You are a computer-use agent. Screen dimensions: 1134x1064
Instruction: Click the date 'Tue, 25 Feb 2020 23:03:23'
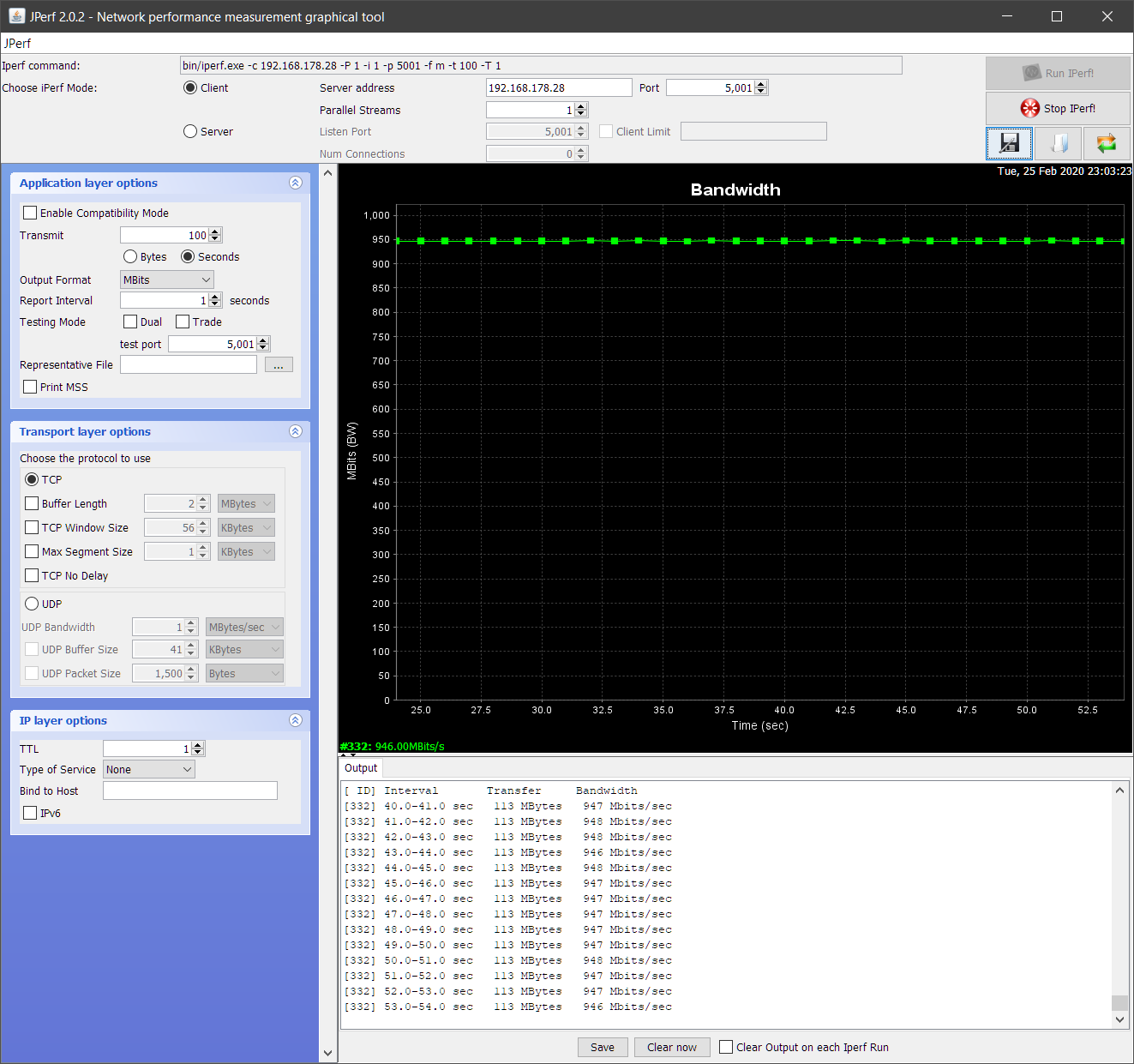(1065, 171)
